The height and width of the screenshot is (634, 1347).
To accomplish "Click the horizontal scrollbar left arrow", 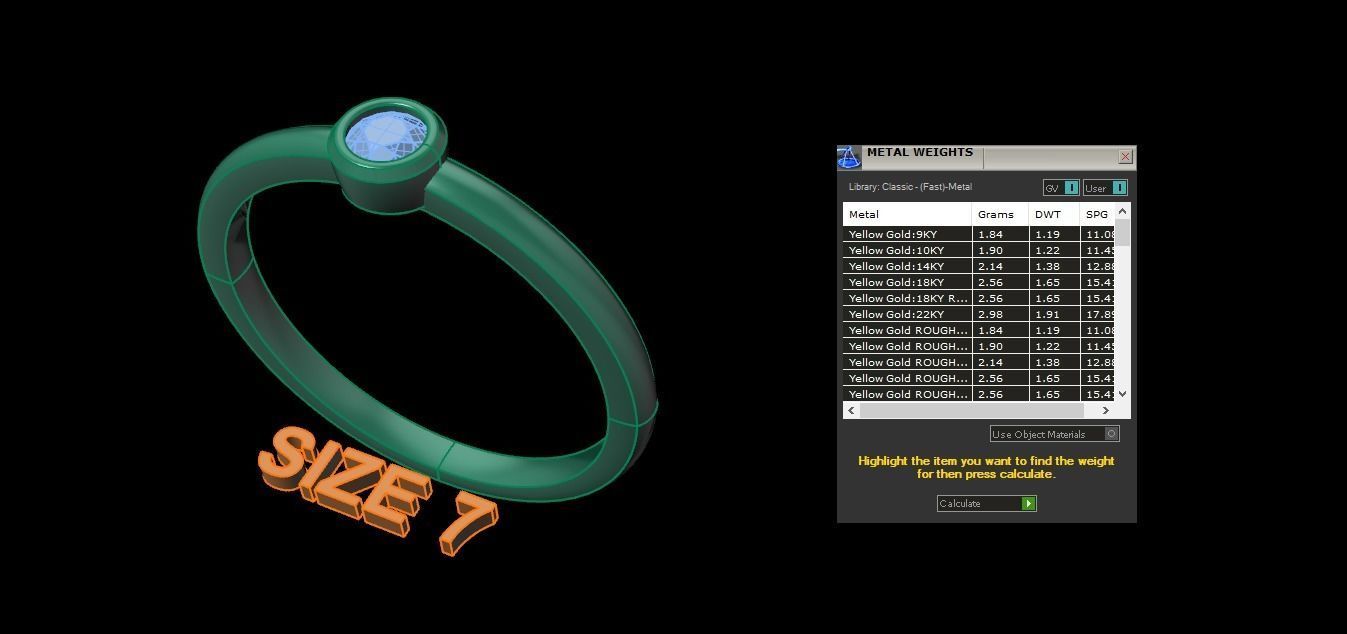I will coord(852,410).
